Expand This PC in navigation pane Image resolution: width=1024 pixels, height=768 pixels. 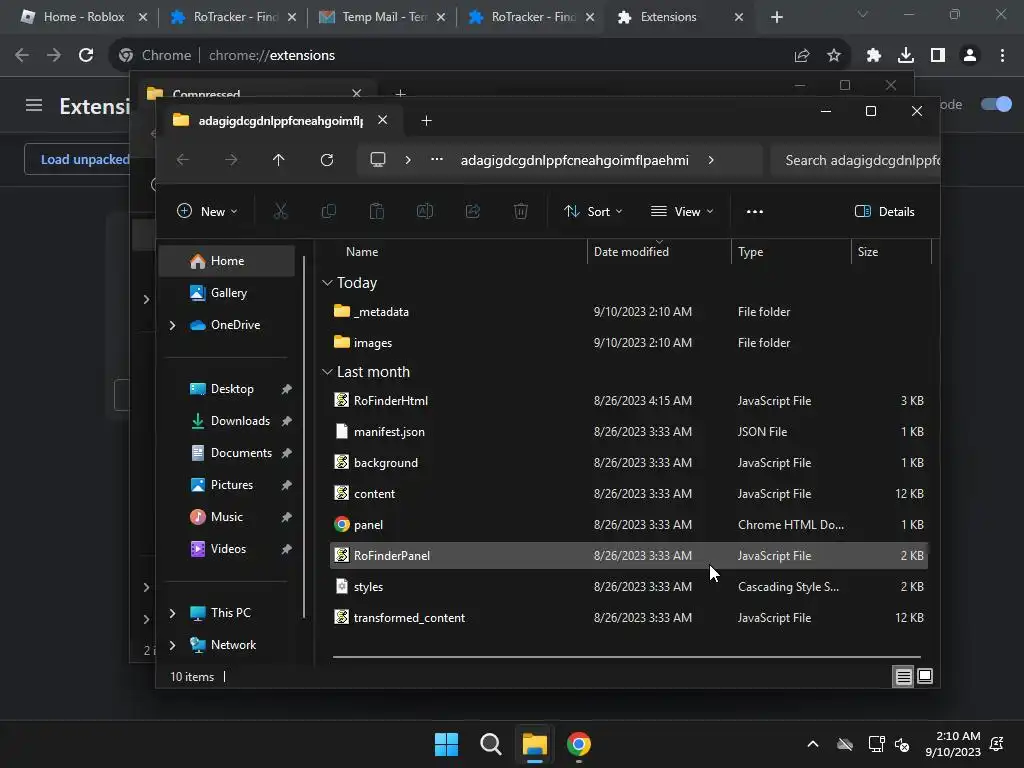pyautogui.click(x=172, y=613)
